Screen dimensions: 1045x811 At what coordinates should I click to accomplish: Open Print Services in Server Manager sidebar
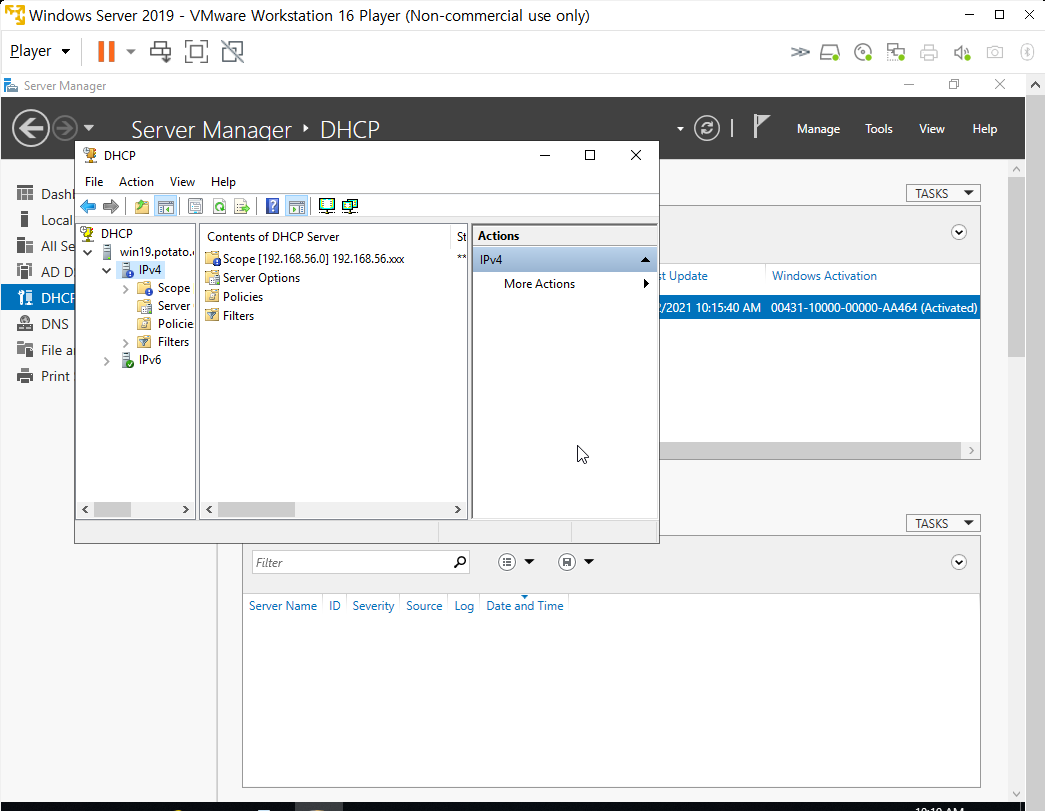(x=45, y=376)
